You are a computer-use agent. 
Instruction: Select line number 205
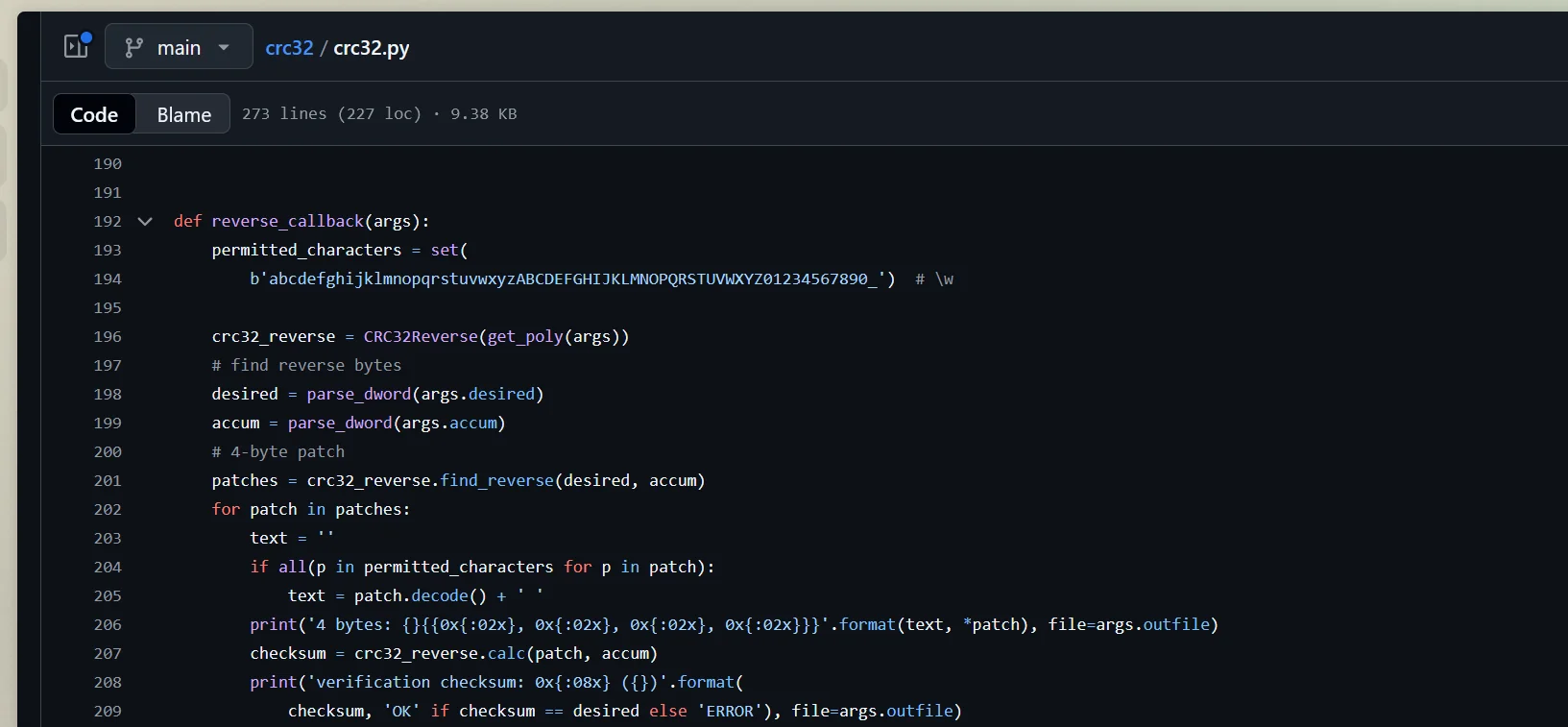point(108,596)
